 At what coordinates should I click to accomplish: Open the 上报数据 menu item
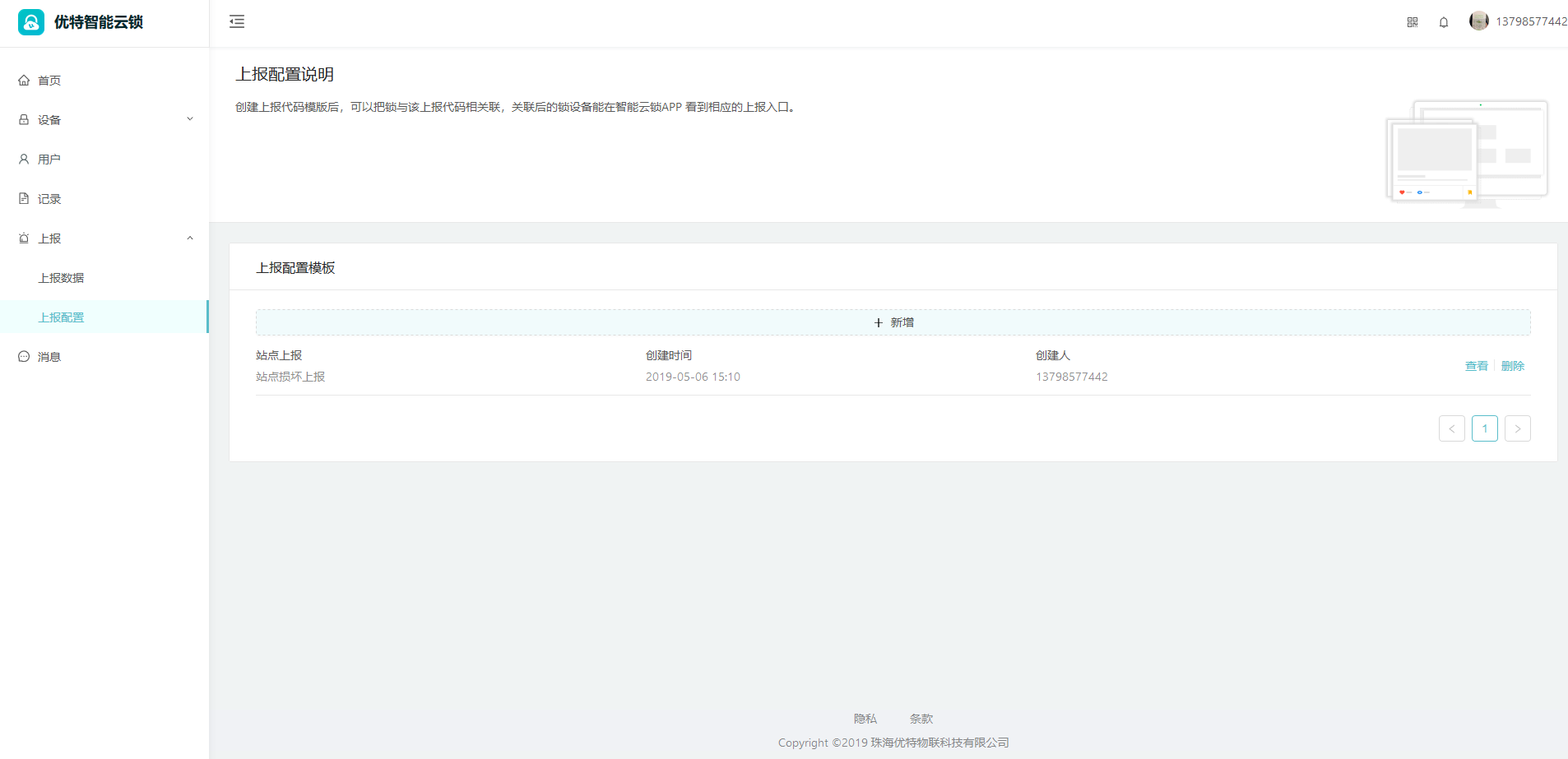tap(61, 278)
